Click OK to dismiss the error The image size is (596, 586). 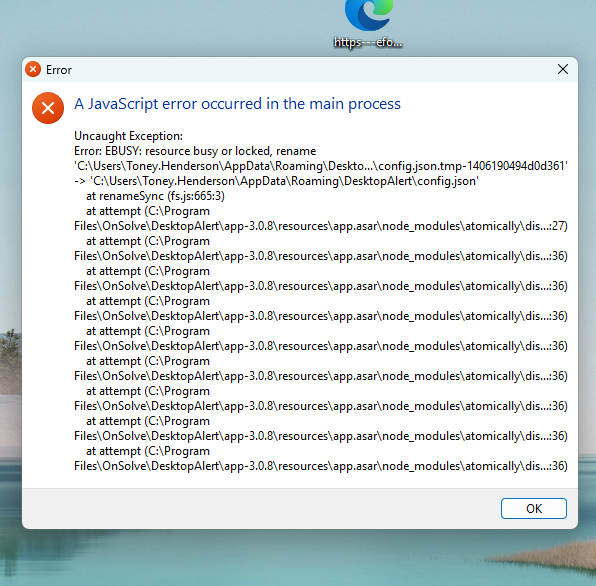pos(533,508)
